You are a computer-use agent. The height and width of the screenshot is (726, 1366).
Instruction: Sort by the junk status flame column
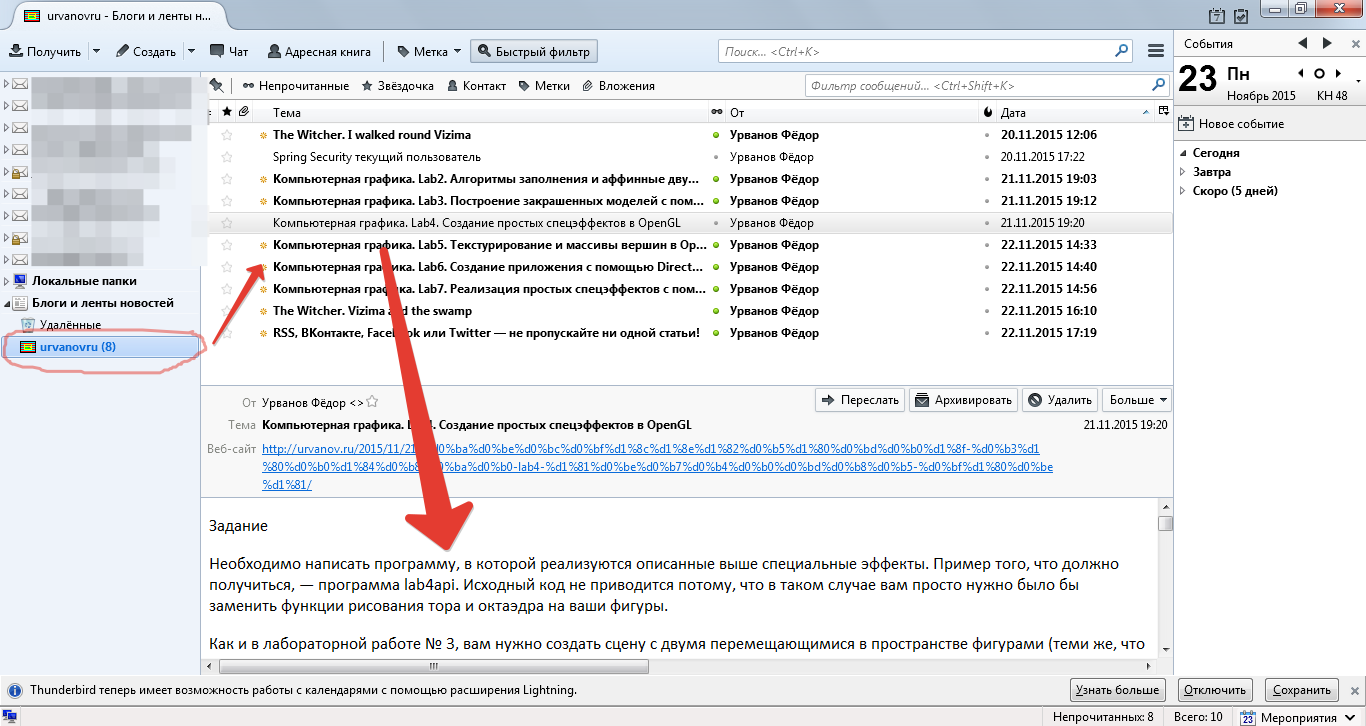pos(988,113)
